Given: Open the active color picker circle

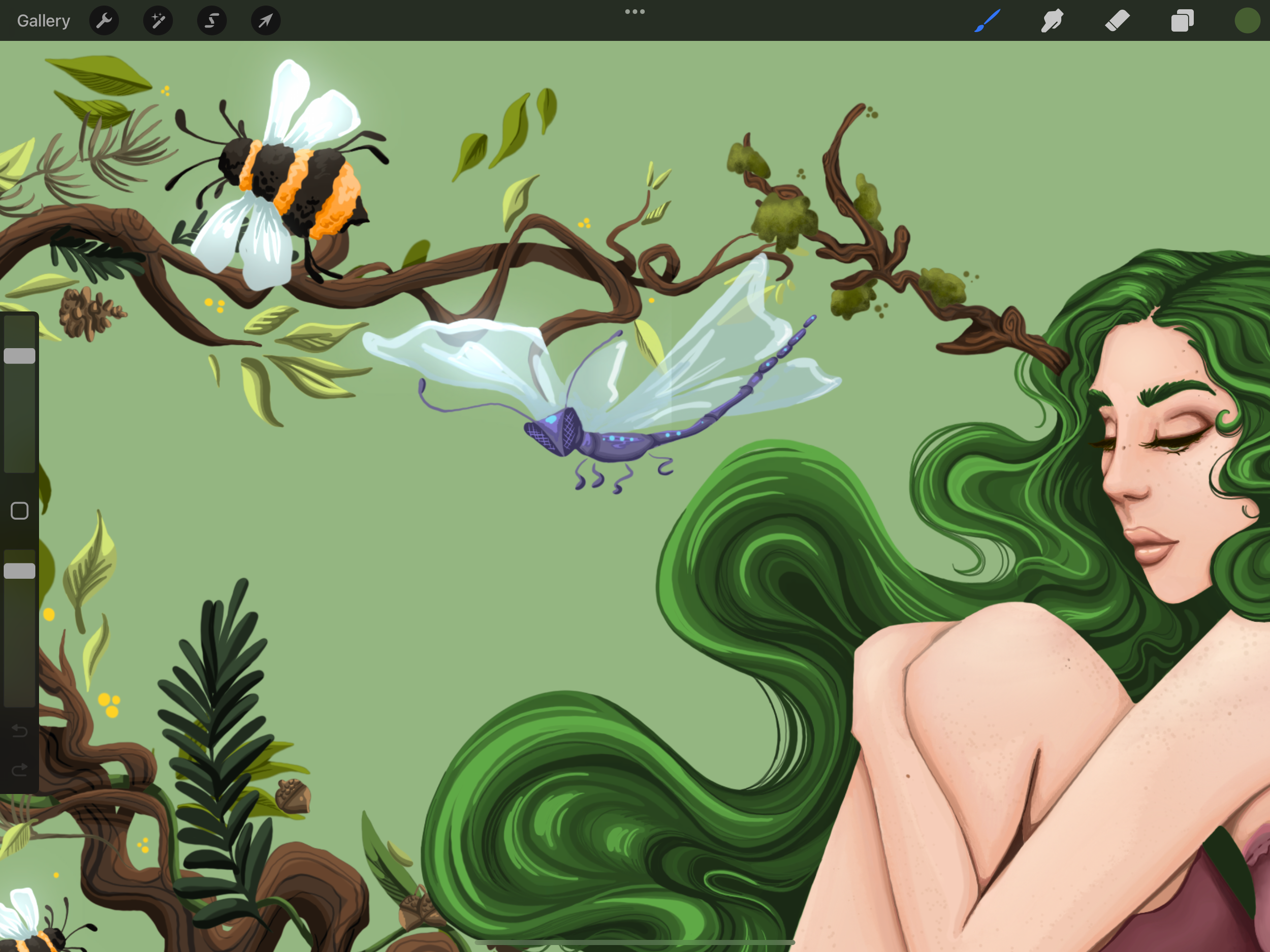Looking at the screenshot, I should (x=1247, y=21).
